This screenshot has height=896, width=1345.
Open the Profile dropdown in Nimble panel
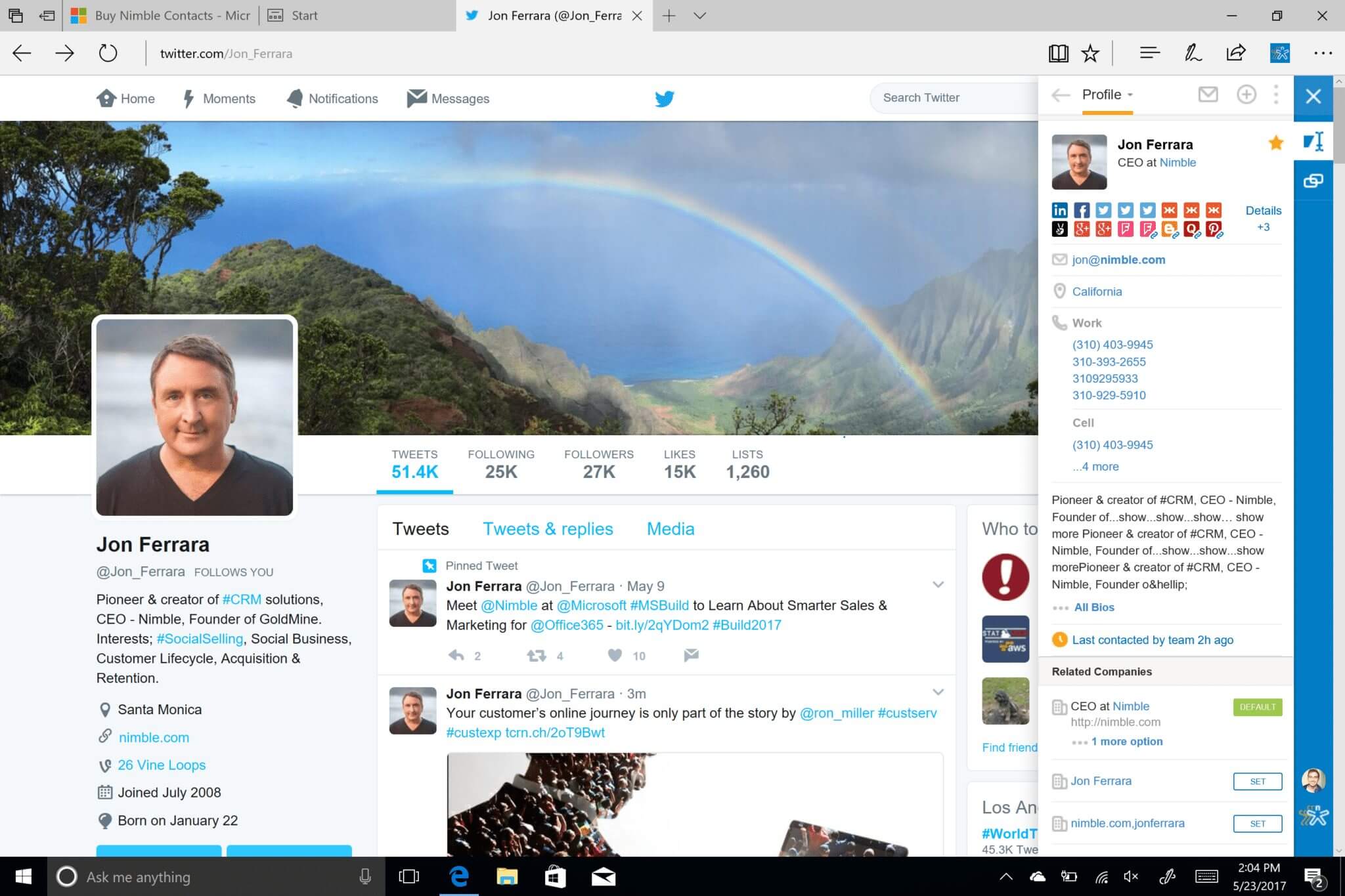(x=1108, y=95)
